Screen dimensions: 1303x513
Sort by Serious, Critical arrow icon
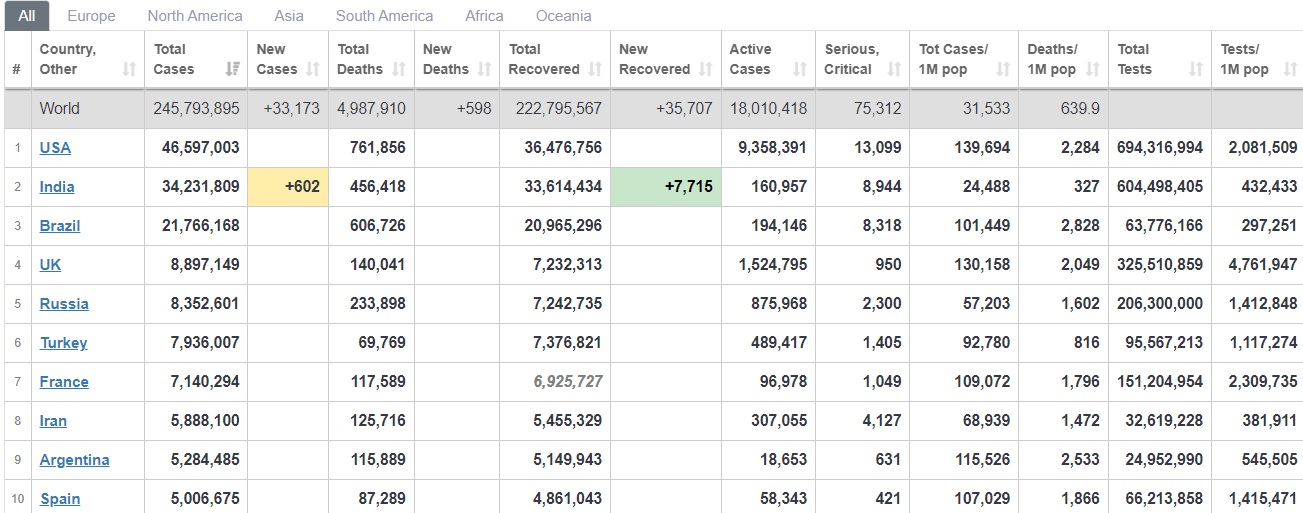point(894,69)
